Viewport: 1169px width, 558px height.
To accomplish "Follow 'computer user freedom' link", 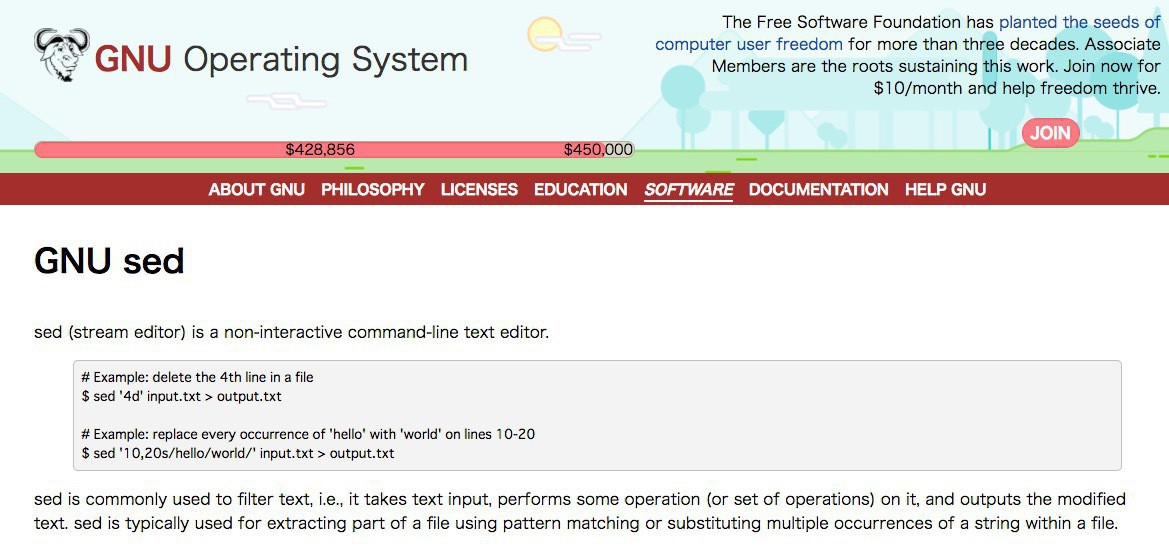I will pos(748,44).
